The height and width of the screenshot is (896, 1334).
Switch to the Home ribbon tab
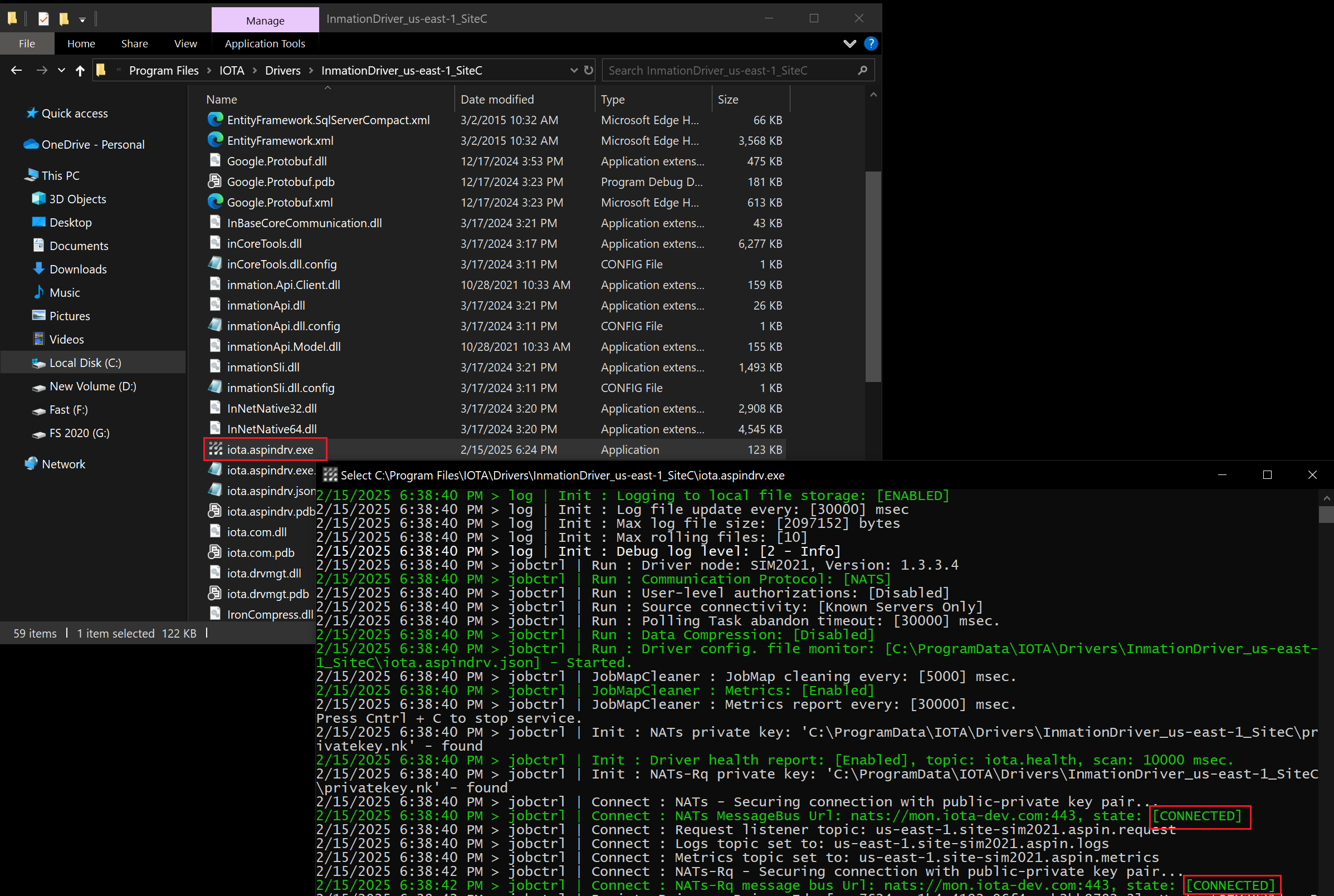tap(81, 43)
